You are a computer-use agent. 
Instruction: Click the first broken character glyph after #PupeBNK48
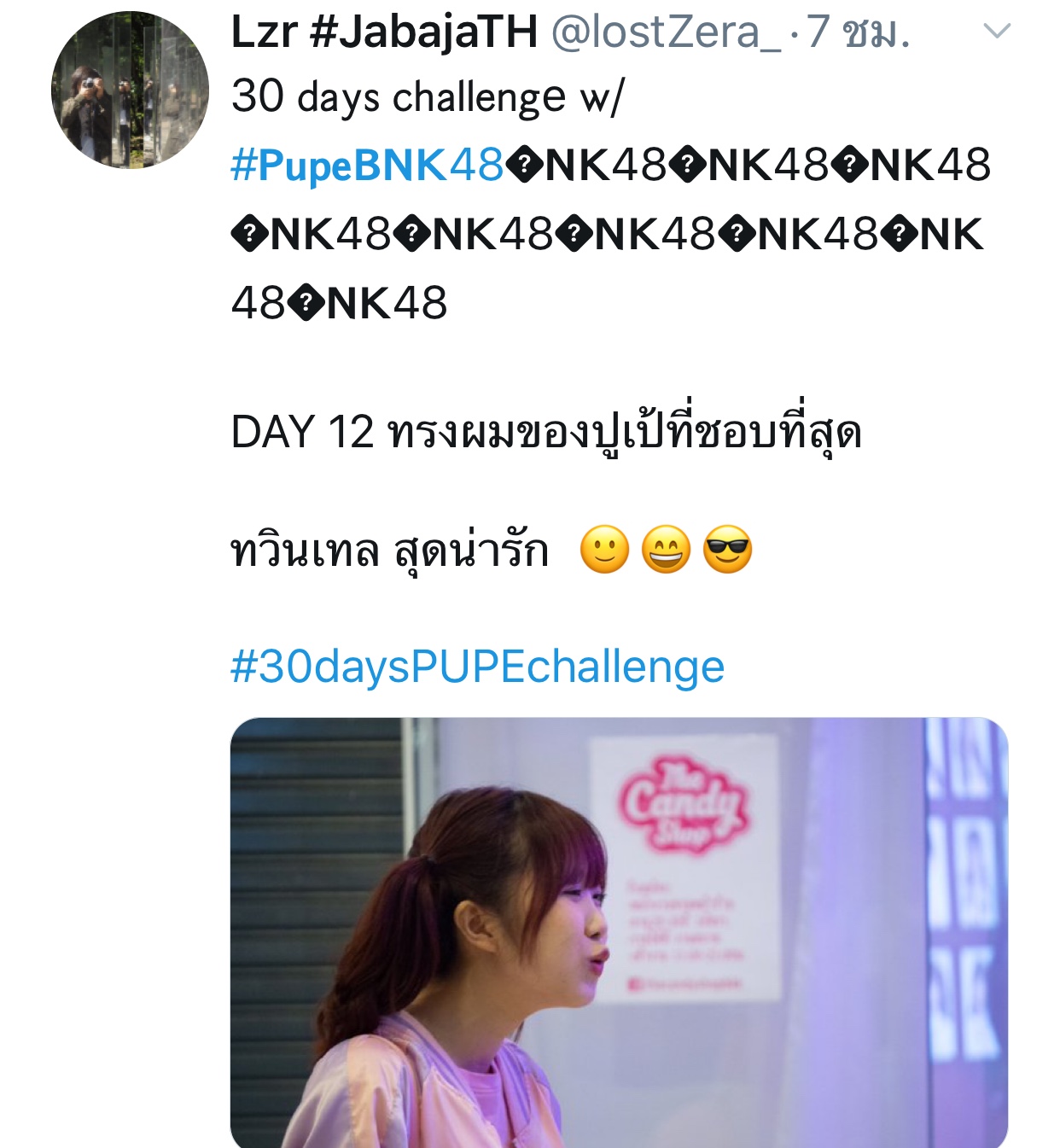(x=525, y=166)
